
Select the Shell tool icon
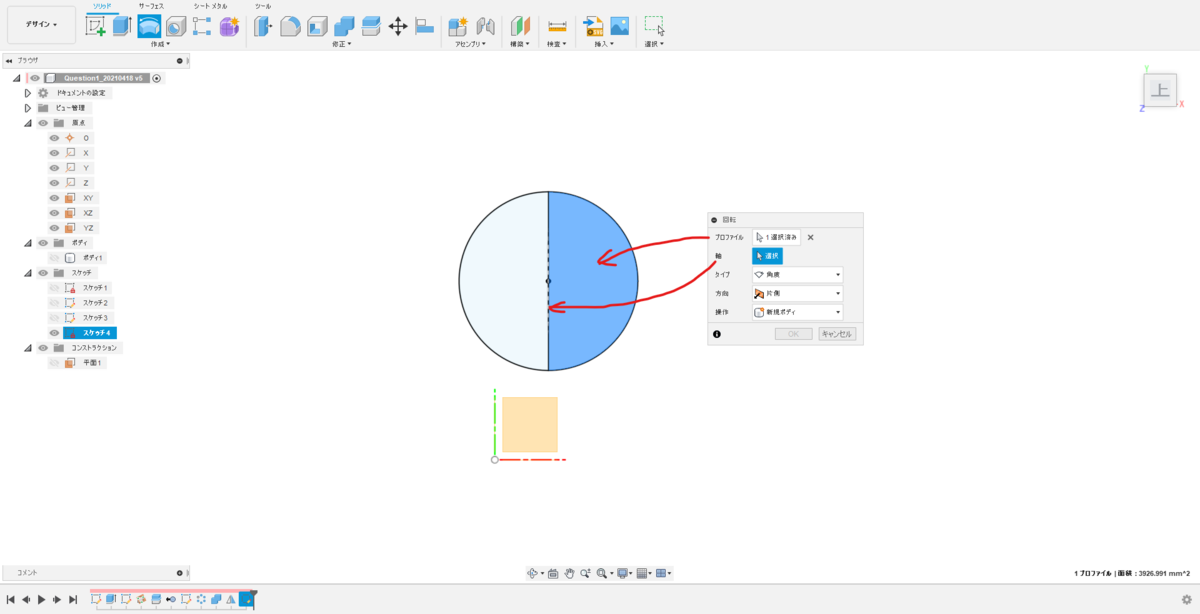point(317,26)
